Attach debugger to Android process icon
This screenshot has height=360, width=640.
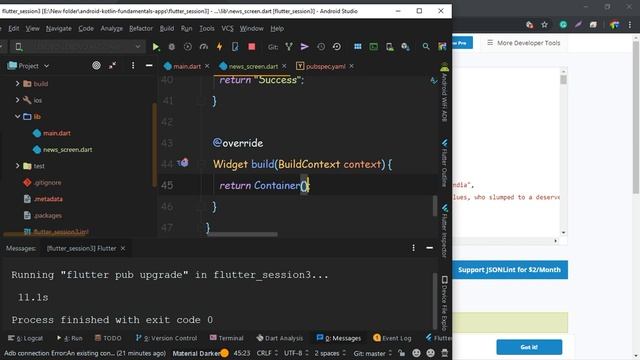coord(235,47)
